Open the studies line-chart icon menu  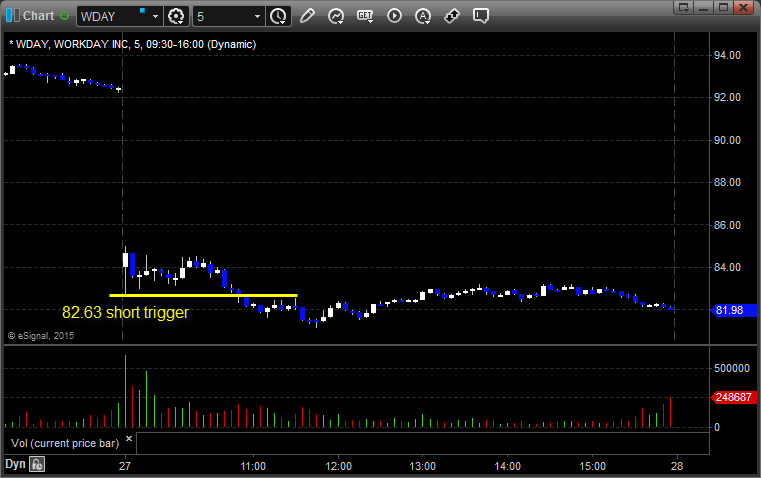[336, 16]
